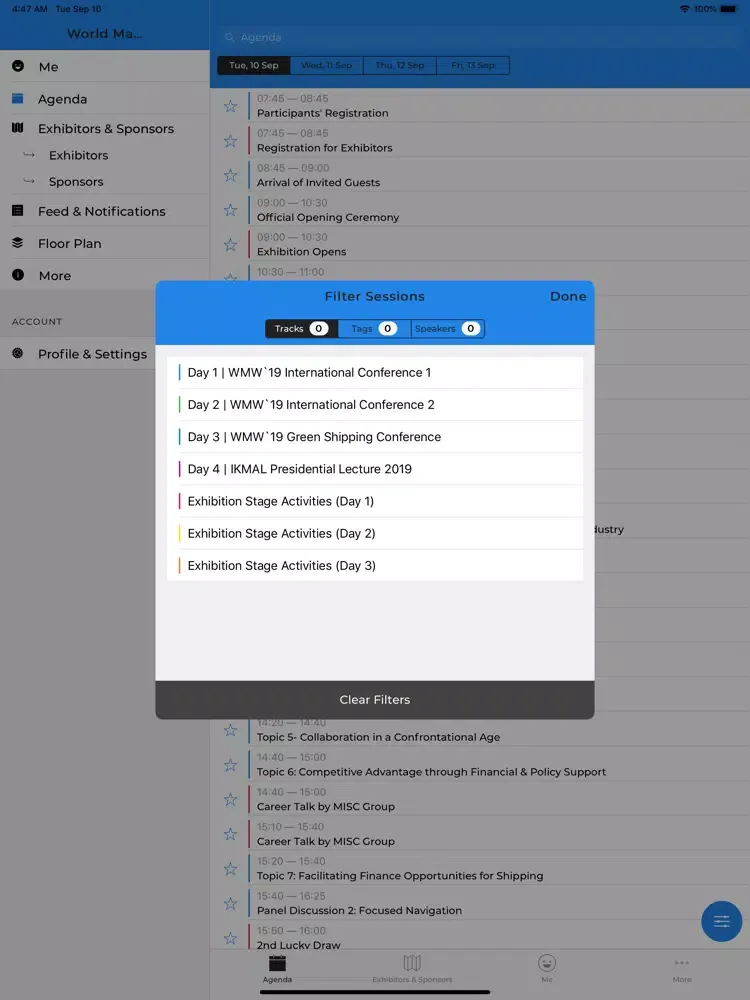Click the Wi-Fi status icon
Viewport: 750px width, 1000px height.
tap(684, 9)
